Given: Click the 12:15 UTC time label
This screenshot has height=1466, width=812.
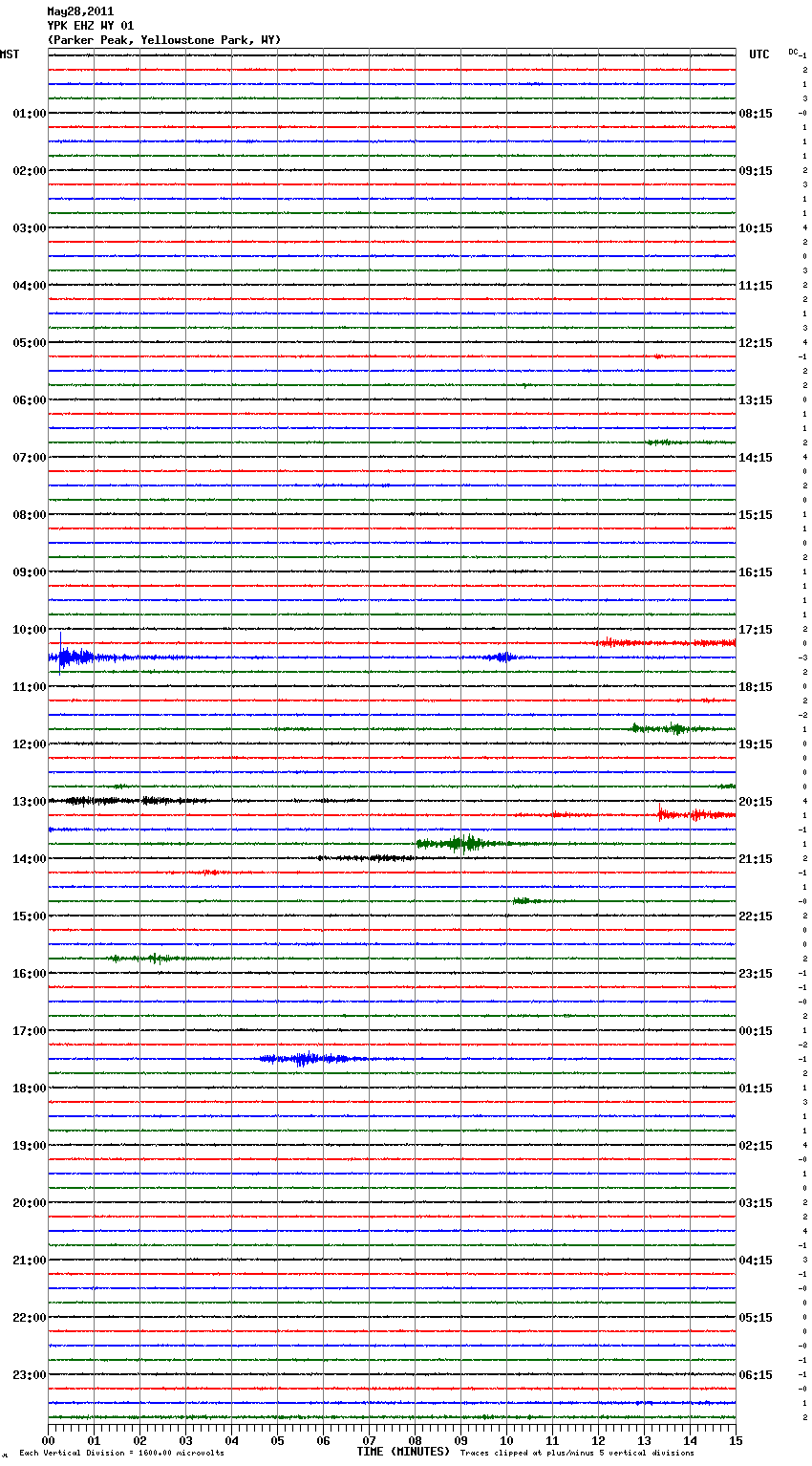Looking at the screenshot, I should [x=756, y=343].
